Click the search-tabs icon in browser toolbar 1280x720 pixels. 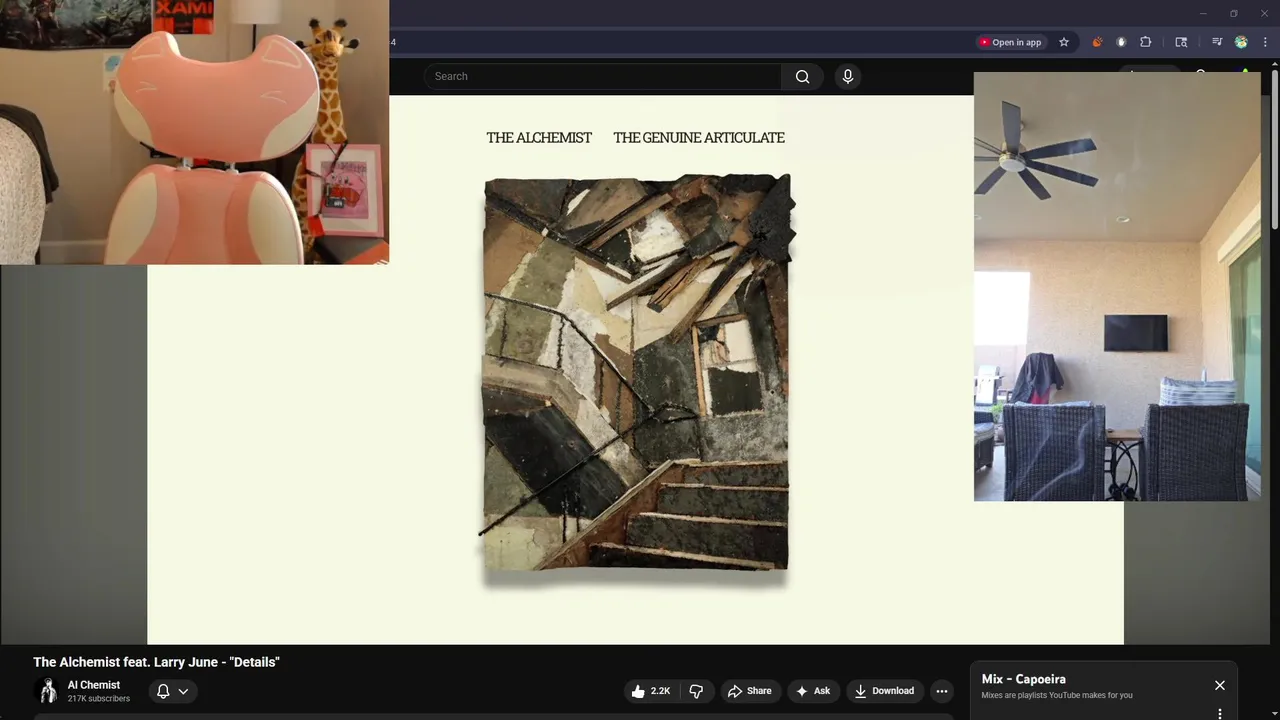(x=1181, y=42)
